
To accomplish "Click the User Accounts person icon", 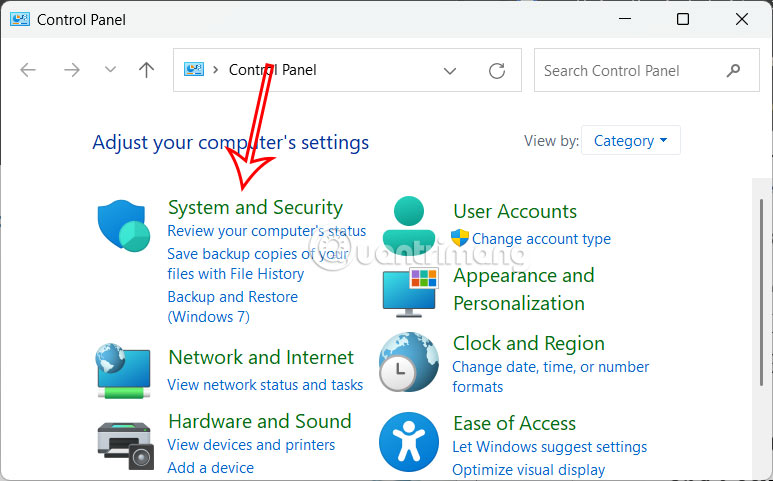I will [409, 224].
